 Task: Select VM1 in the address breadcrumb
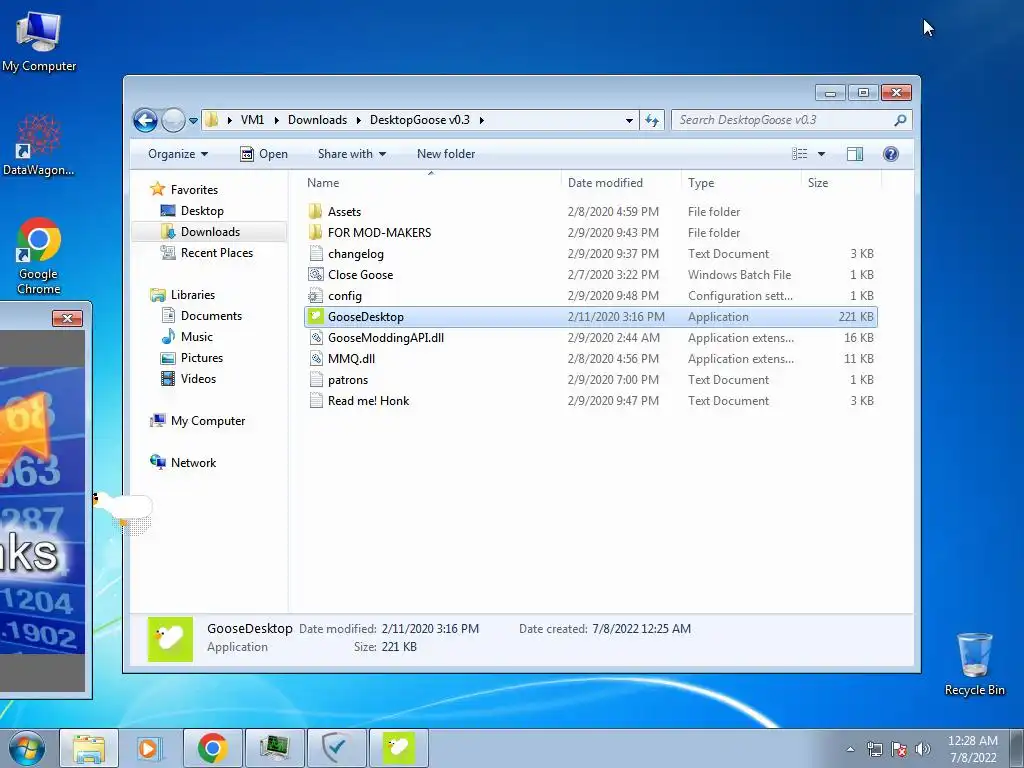[x=252, y=120]
